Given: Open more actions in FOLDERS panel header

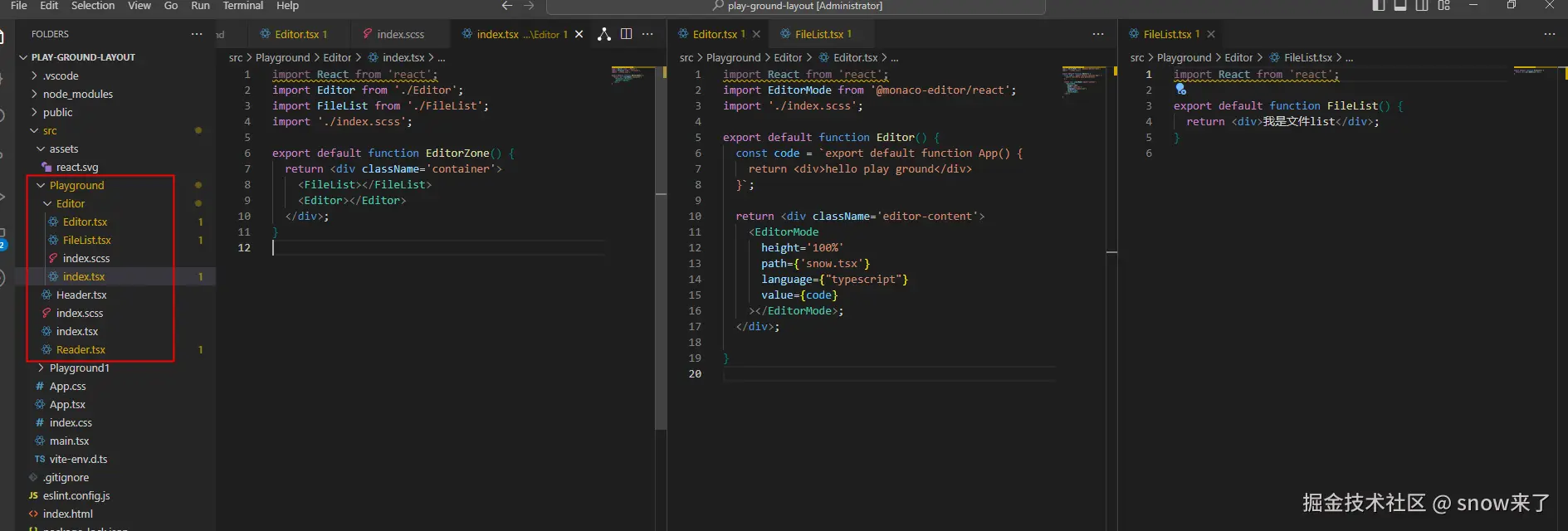Looking at the screenshot, I should coord(197,34).
